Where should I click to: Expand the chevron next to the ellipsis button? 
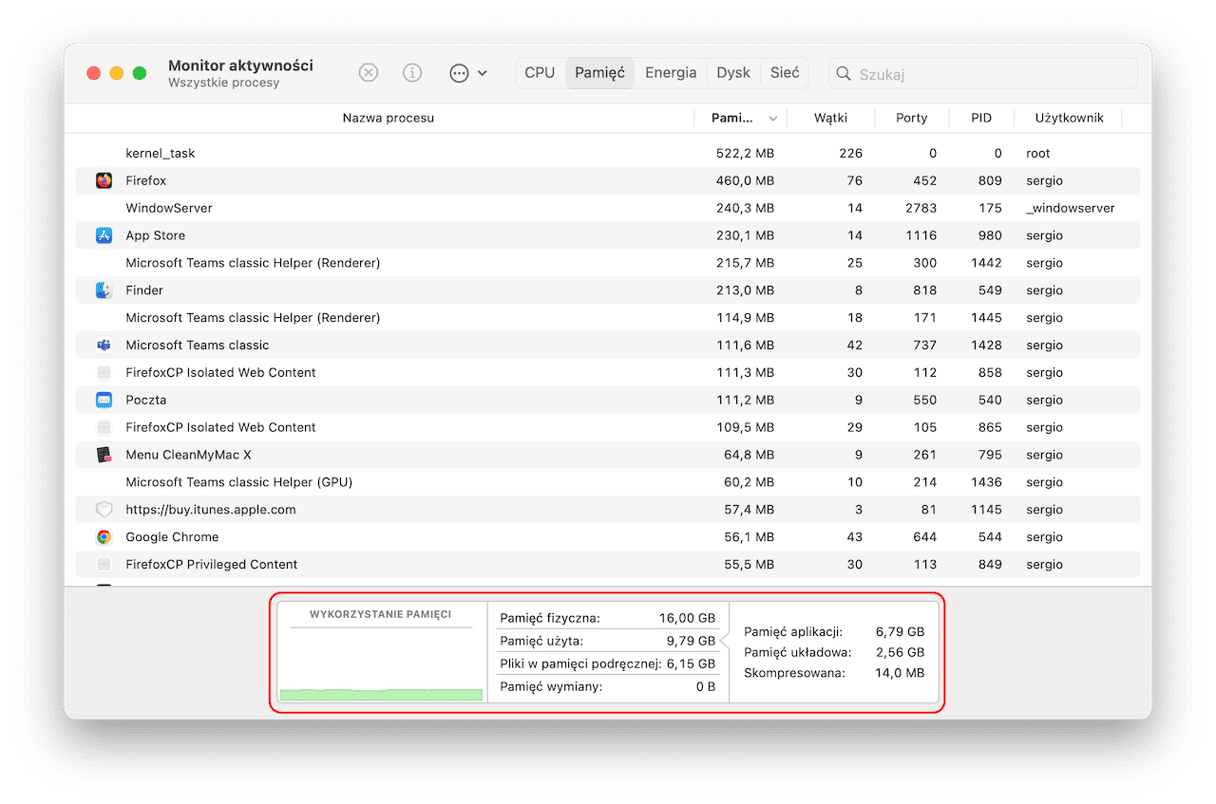pos(482,73)
